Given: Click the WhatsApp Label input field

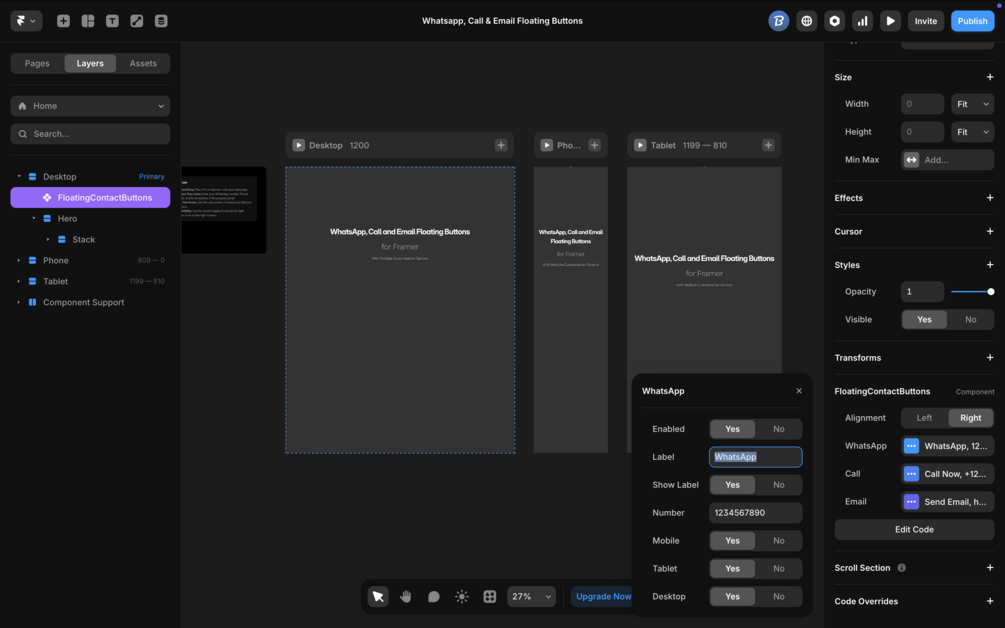Looking at the screenshot, I should point(756,457).
